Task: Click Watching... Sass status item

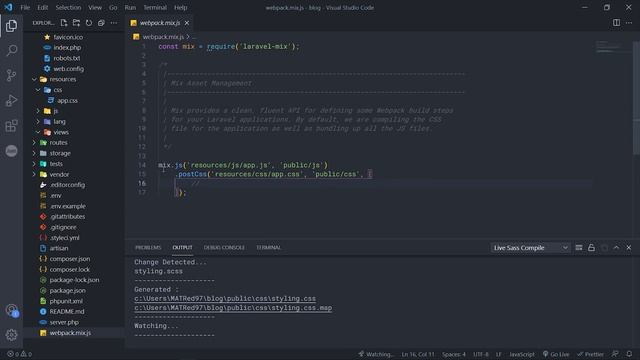Action: pyautogui.click(x=376, y=354)
